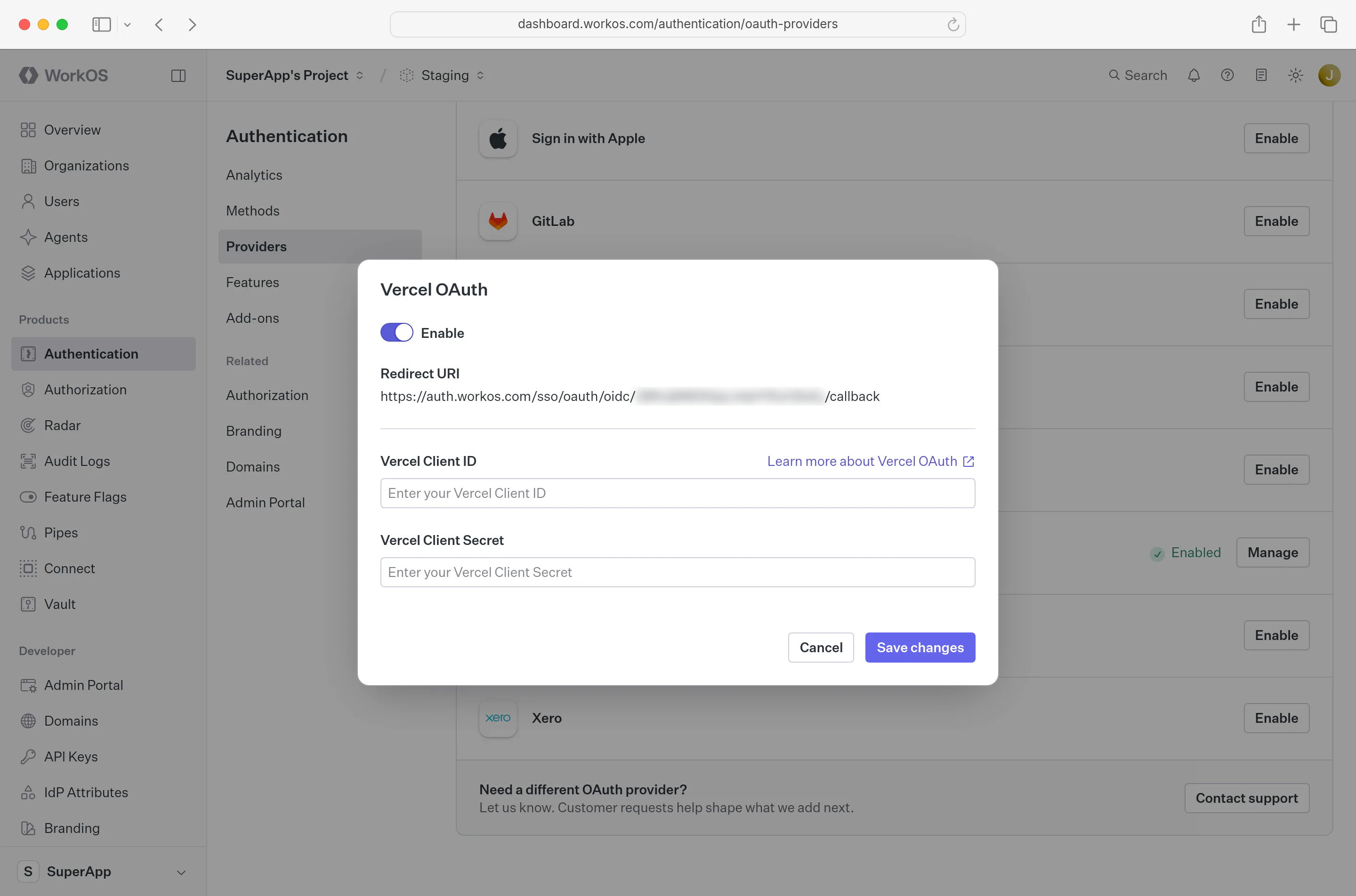Click the Safari address bar URL

(678, 24)
